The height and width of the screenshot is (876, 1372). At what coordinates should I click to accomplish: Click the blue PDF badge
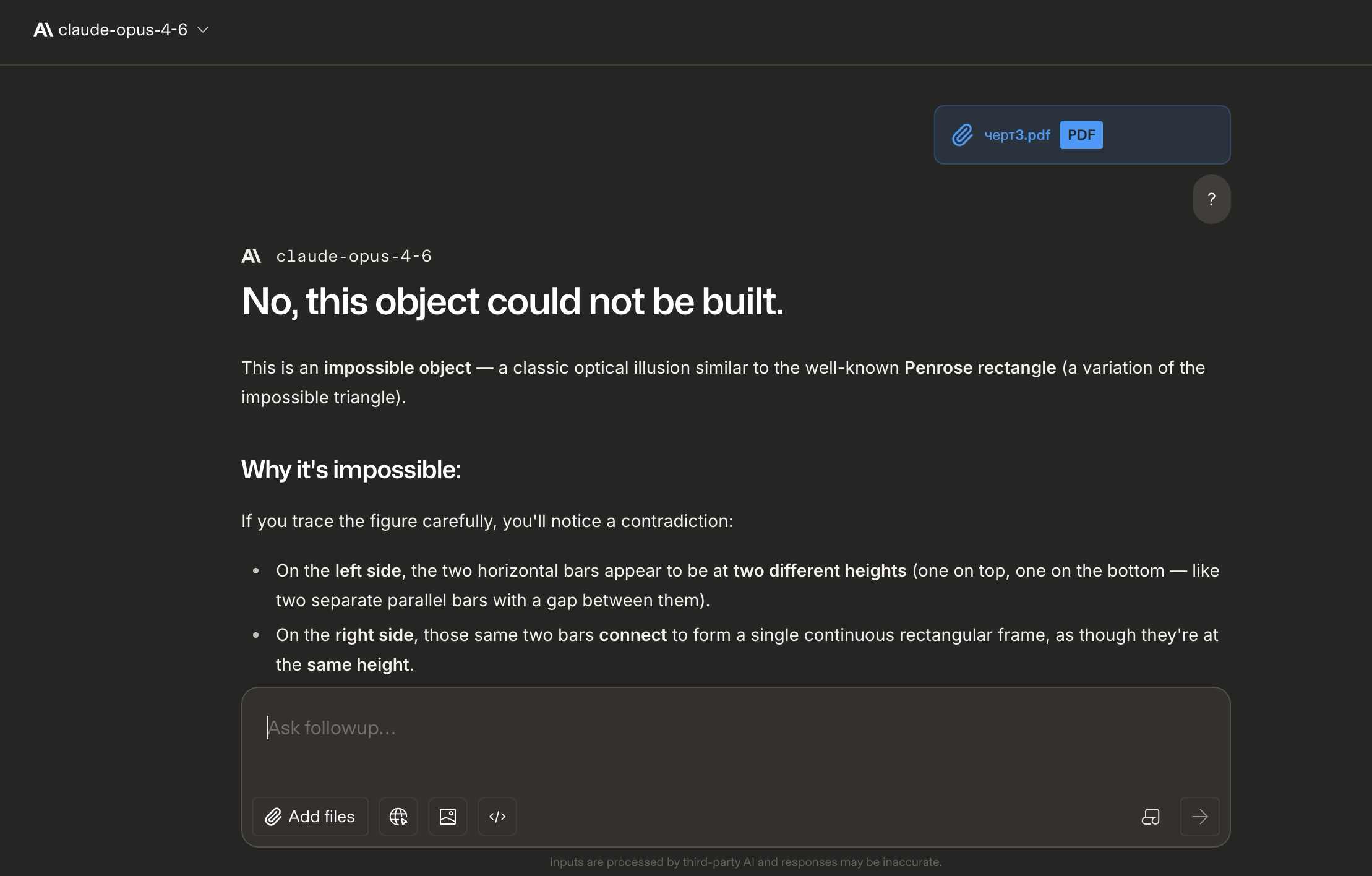(x=1081, y=135)
